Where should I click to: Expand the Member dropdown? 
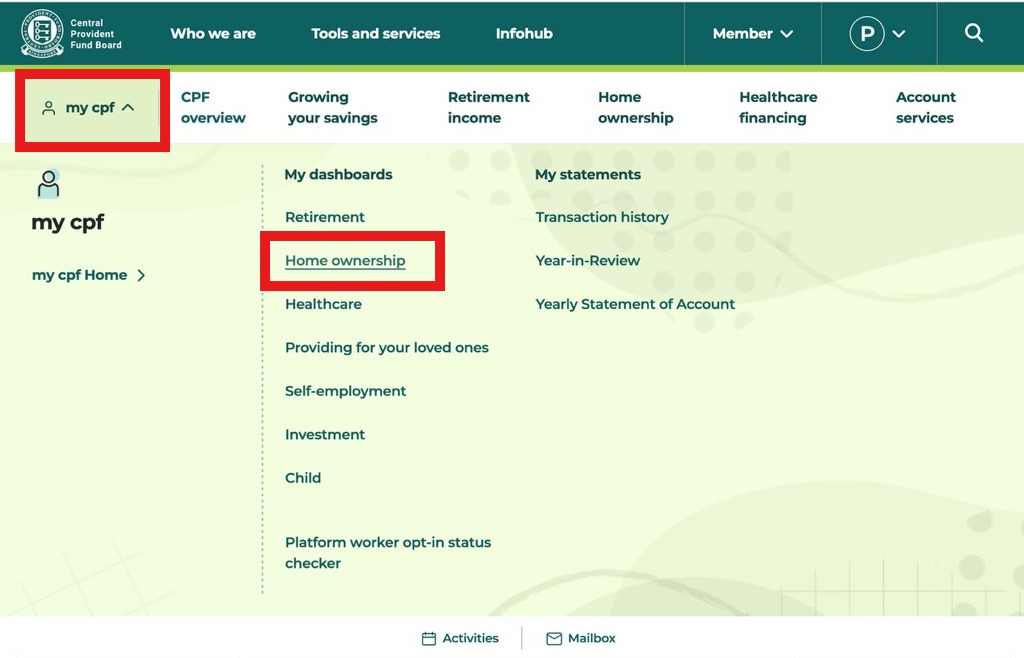click(752, 33)
